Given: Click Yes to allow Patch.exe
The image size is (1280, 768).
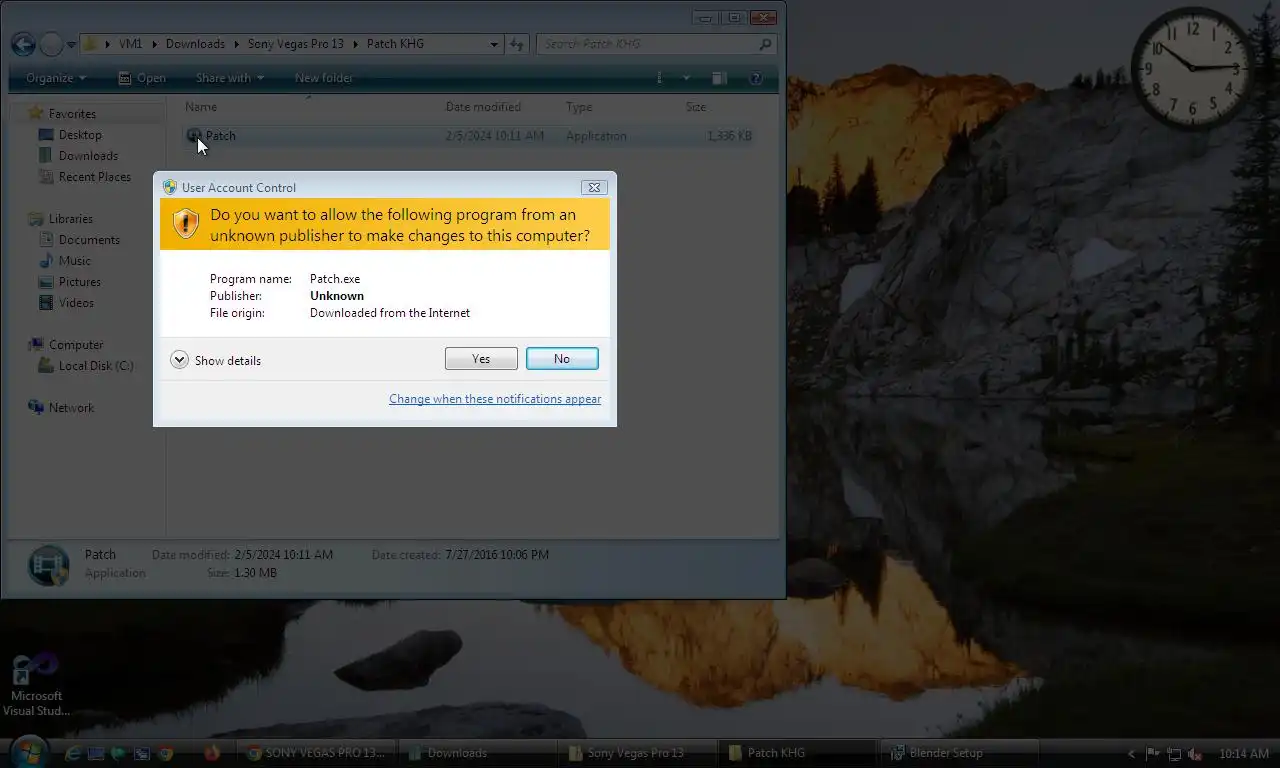Looking at the screenshot, I should coord(481,359).
